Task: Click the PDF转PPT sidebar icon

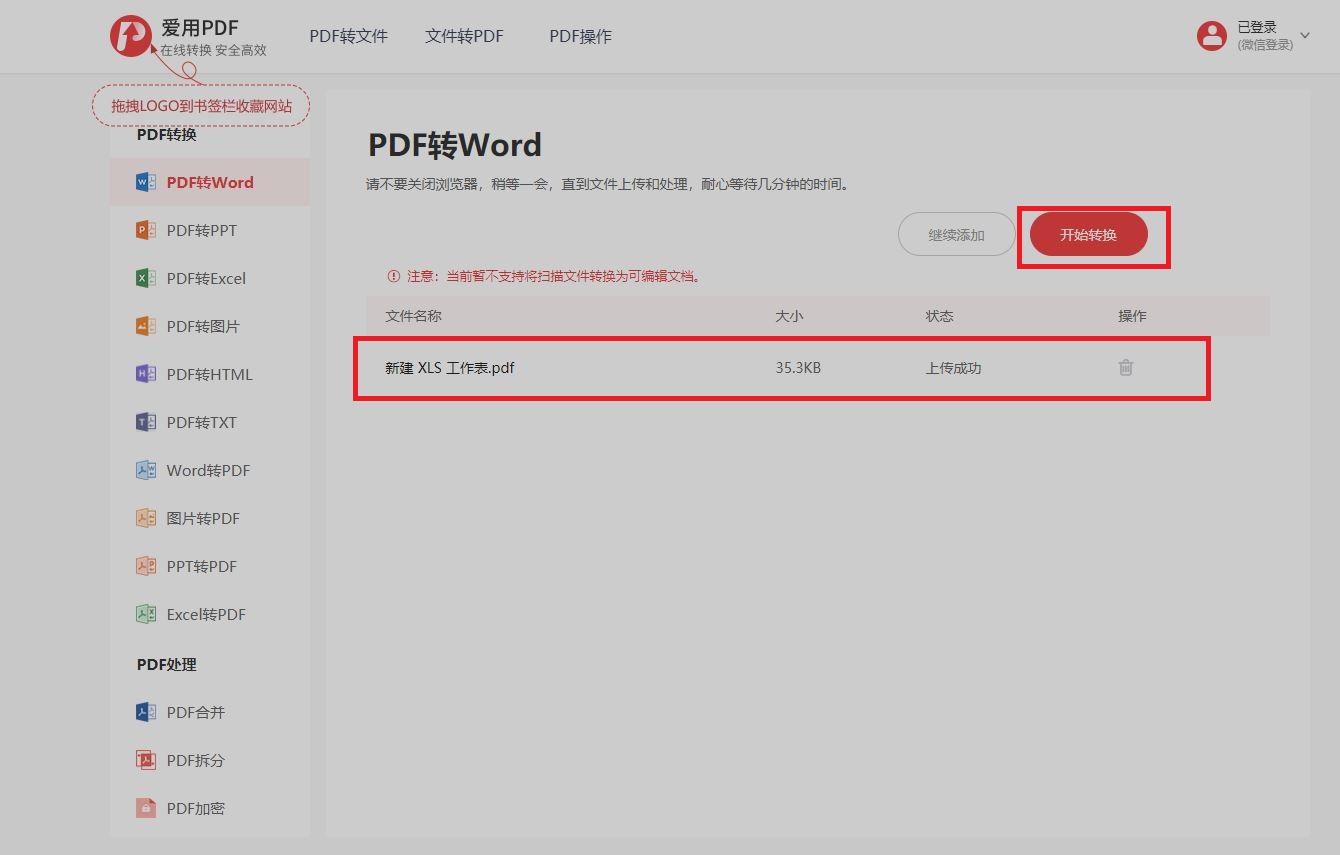Action: click(x=146, y=230)
